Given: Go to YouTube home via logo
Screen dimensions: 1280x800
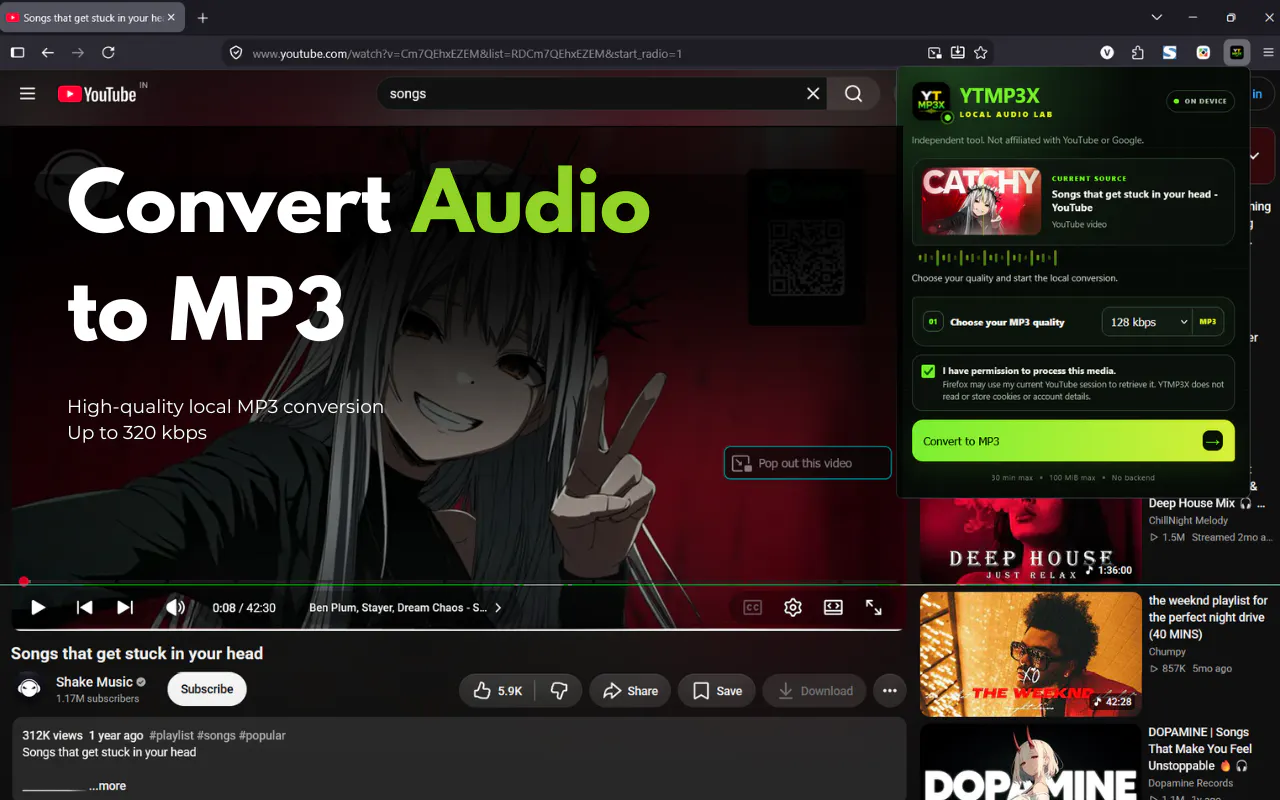Looking at the screenshot, I should (96, 94).
